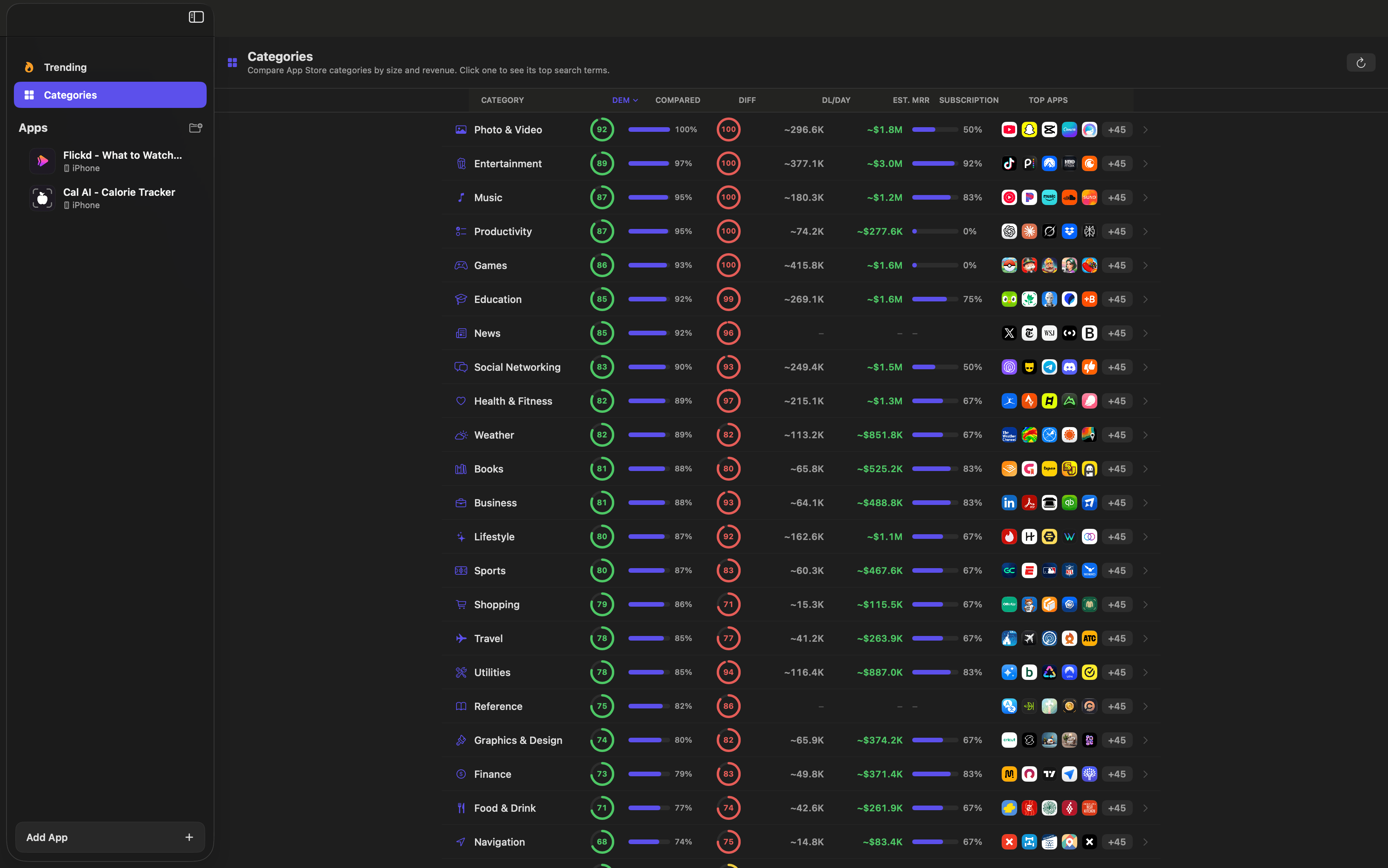
Task: Click the LinkedIn icon in Business row
Action: pos(1009,503)
